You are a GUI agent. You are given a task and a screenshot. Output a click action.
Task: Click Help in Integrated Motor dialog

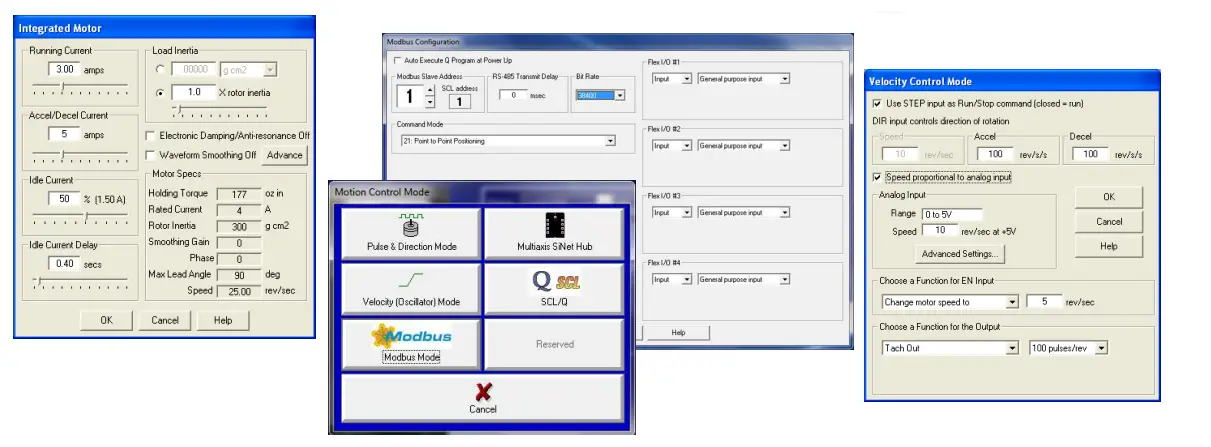click(223, 320)
